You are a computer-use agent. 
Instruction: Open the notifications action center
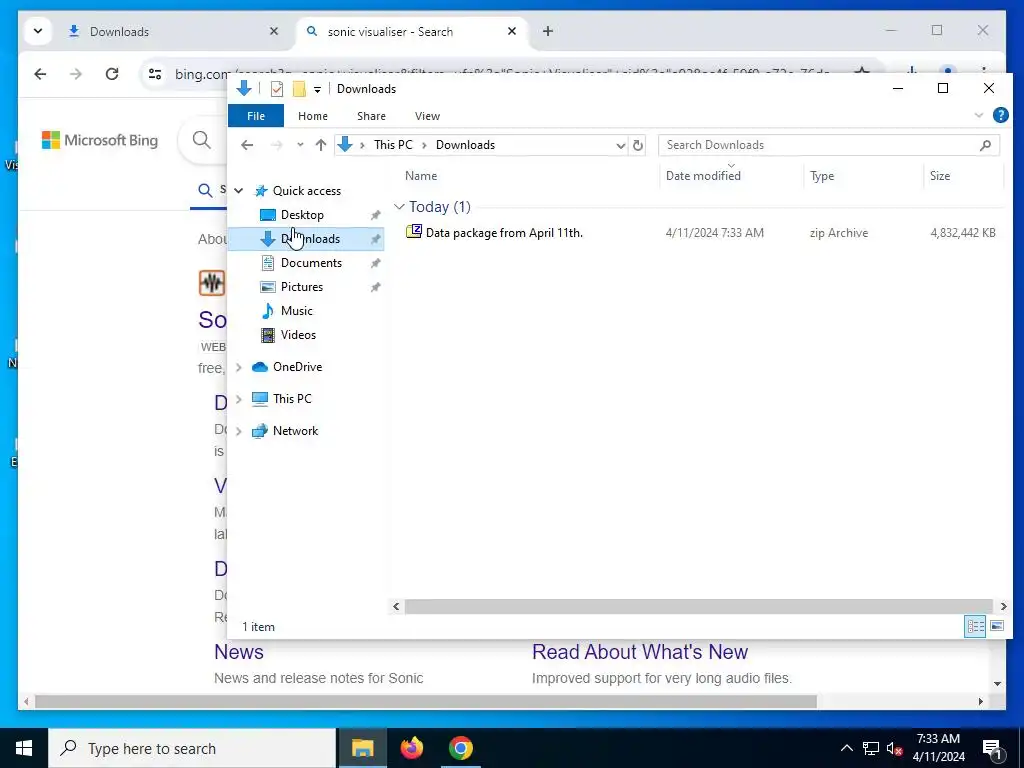[x=993, y=748]
